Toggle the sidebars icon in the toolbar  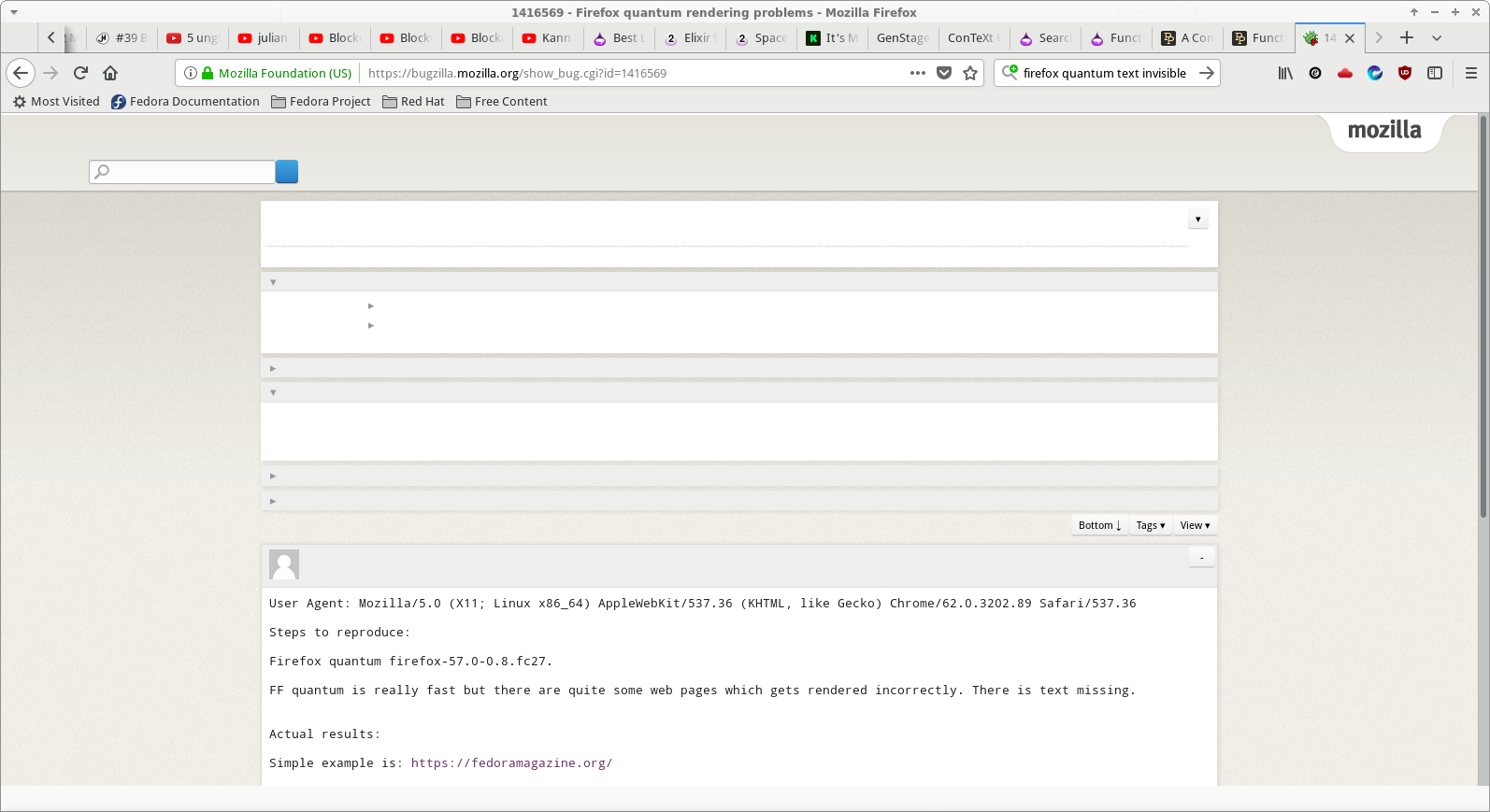[x=1435, y=73]
